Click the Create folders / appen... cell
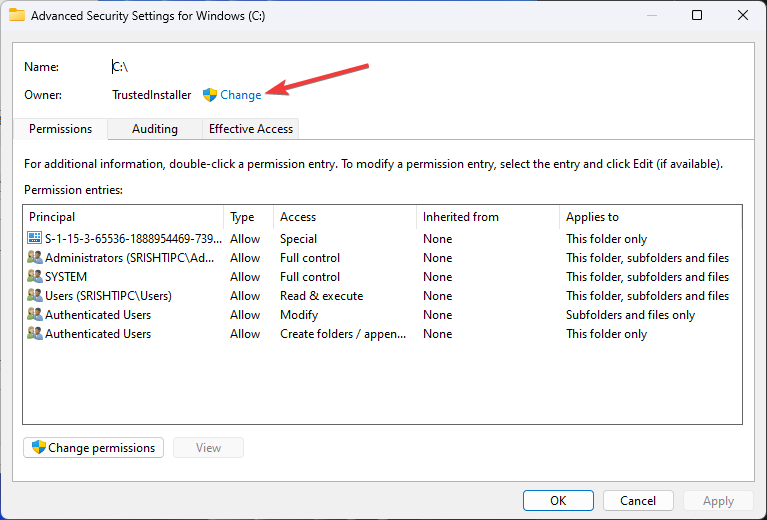 [343, 334]
